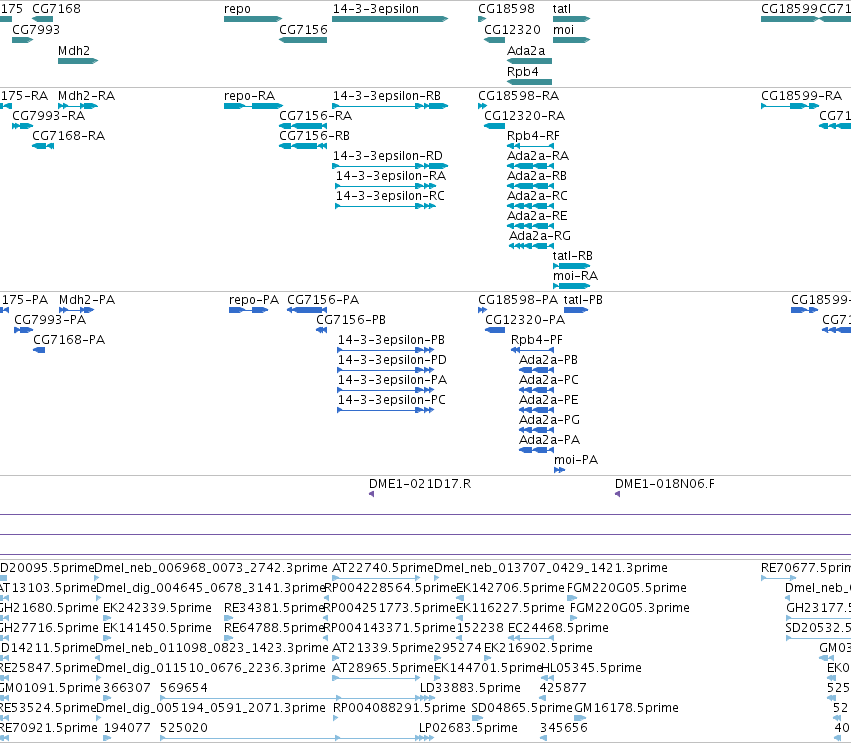
Task: Select EST LP02683.5prime
Action: point(427,738)
